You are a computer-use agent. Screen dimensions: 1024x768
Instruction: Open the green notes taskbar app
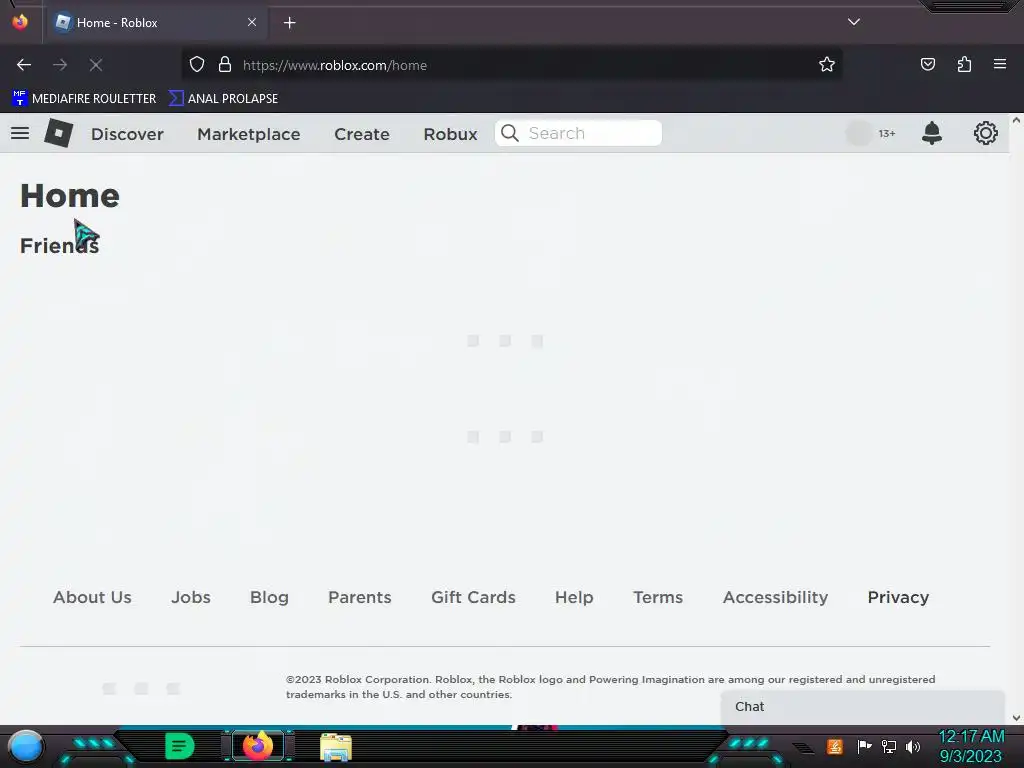click(x=180, y=746)
